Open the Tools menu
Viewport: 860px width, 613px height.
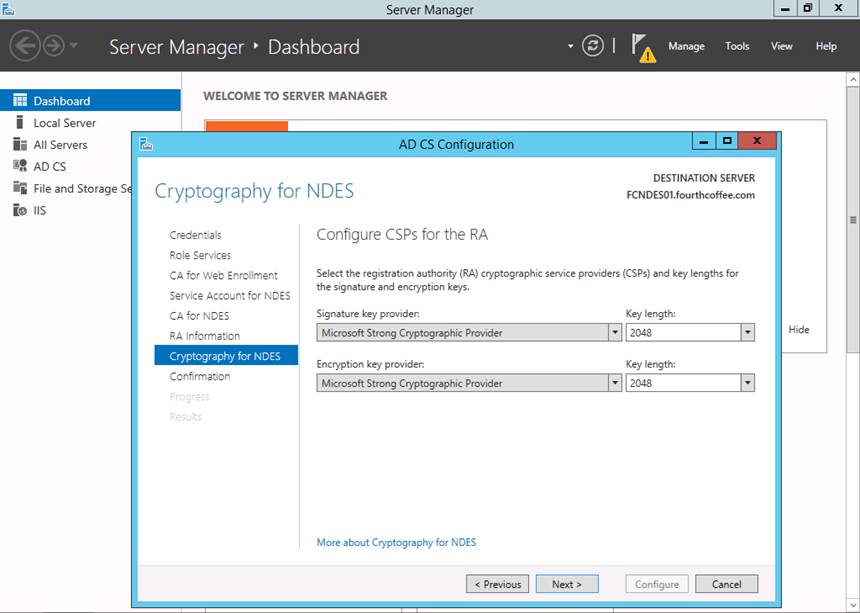point(737,46)
